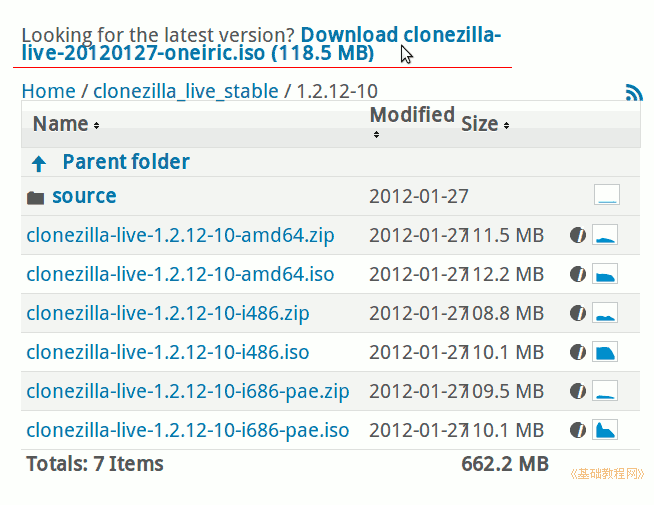Download clonezilla-live-1.2.12-10-i686-pae.iso
Screen dimensions: 654x505
tap(188, 430)
